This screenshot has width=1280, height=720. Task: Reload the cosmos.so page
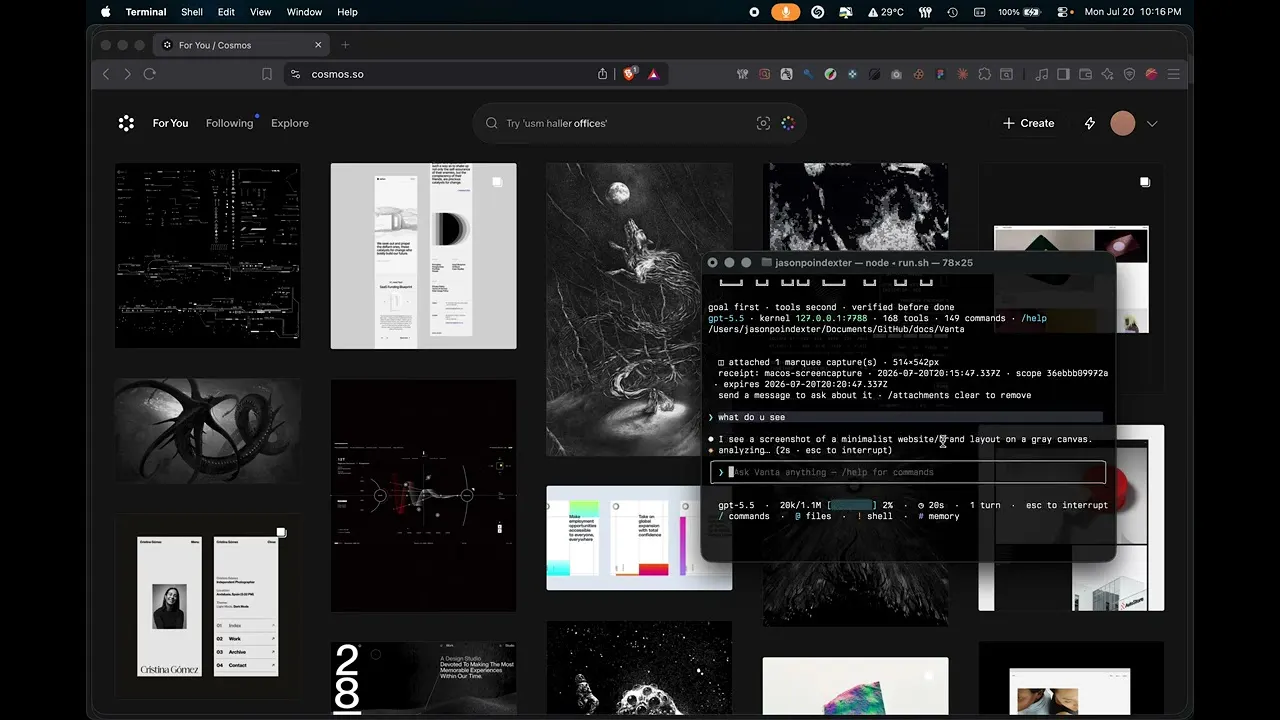tap(150, 74)
